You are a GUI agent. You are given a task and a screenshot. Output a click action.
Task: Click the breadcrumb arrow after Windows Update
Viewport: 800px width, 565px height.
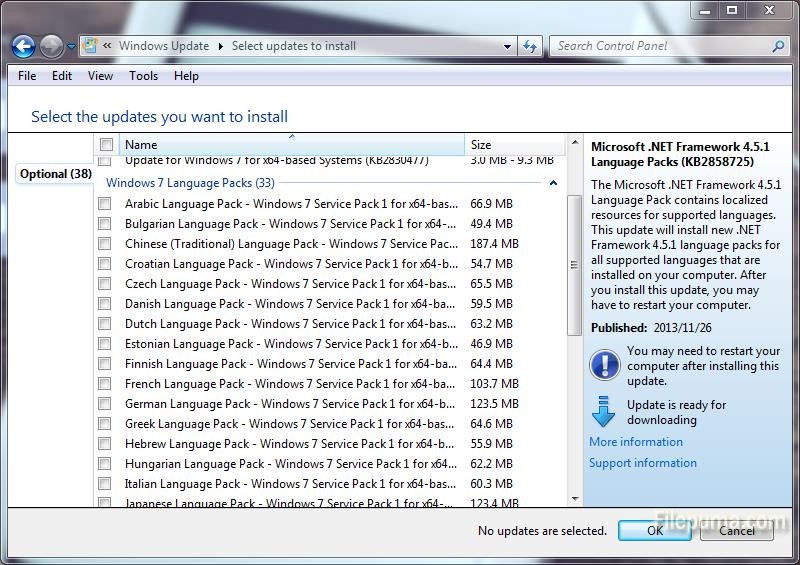tap(220, 46)
